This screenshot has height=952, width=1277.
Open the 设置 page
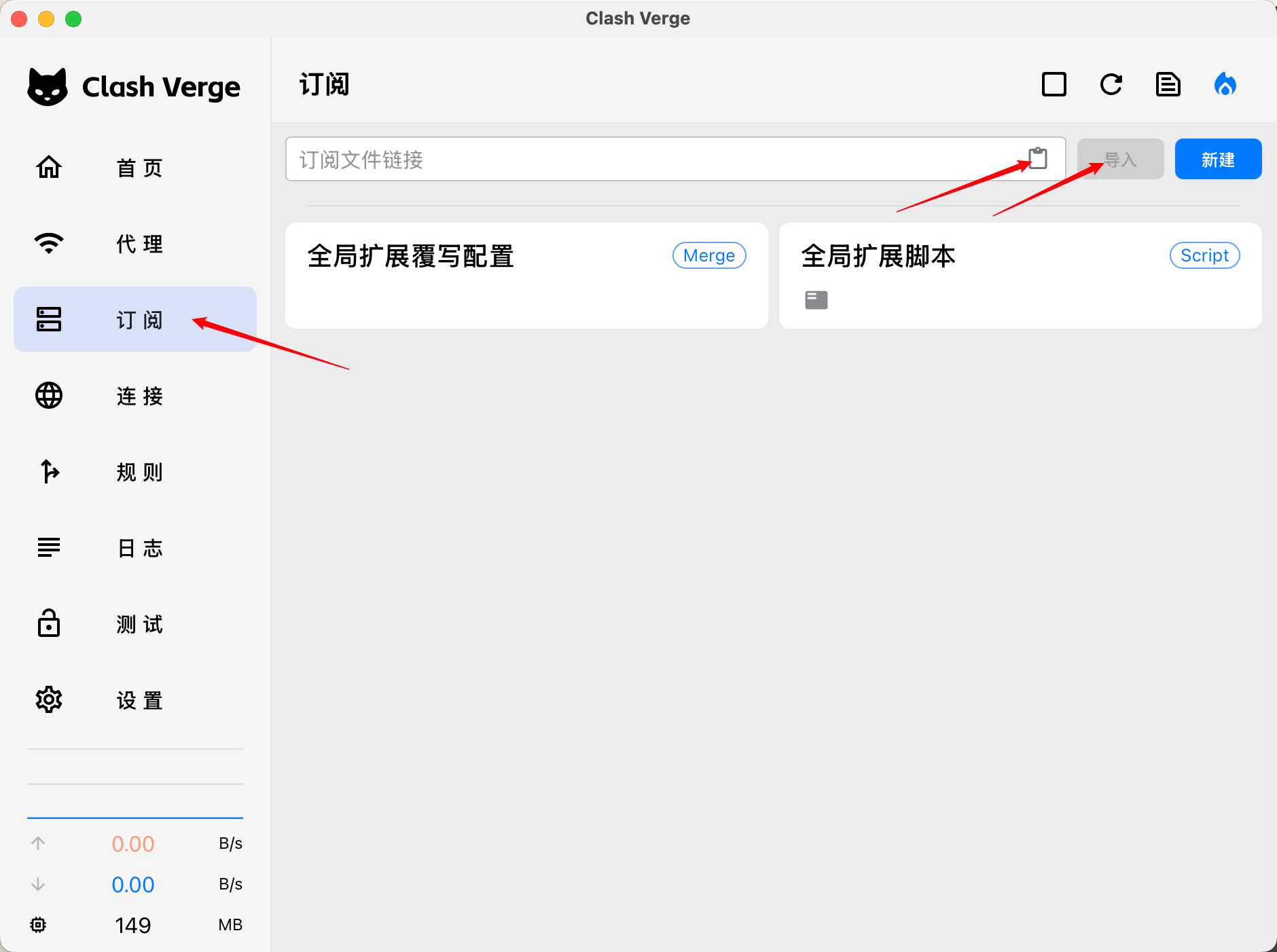(x=135, y=699)
